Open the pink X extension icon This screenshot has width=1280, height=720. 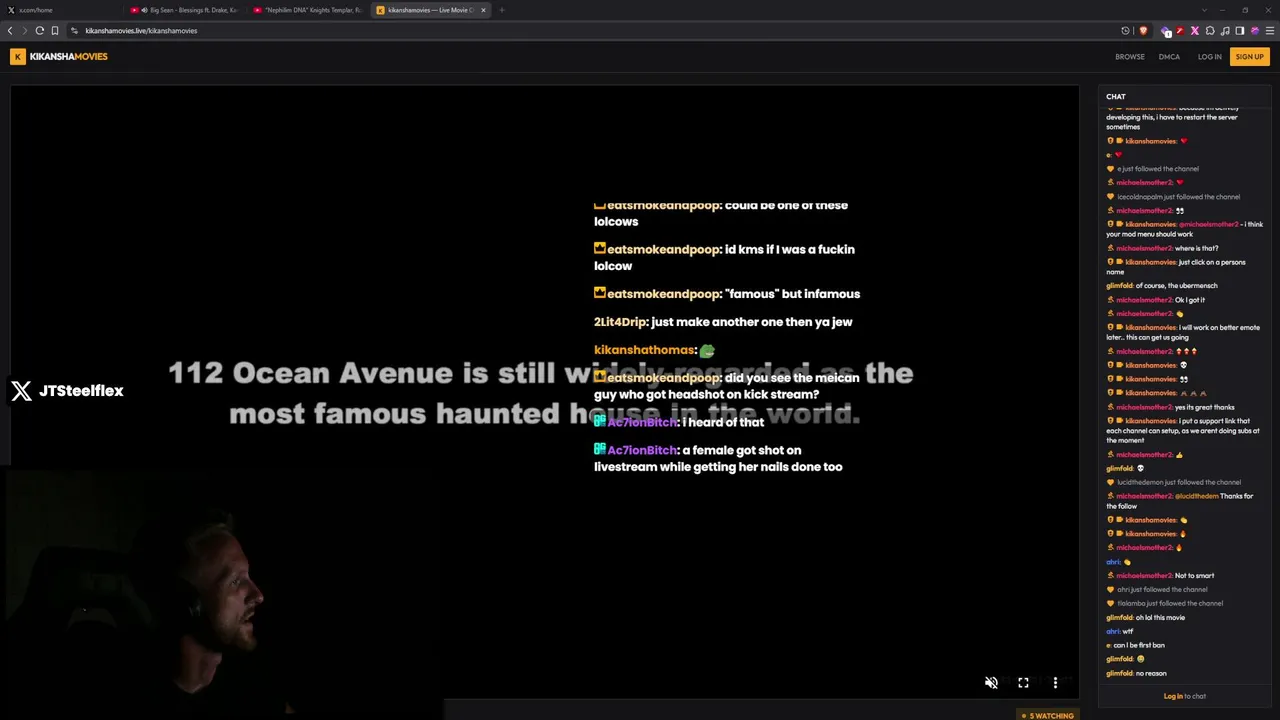[1194, 31]
